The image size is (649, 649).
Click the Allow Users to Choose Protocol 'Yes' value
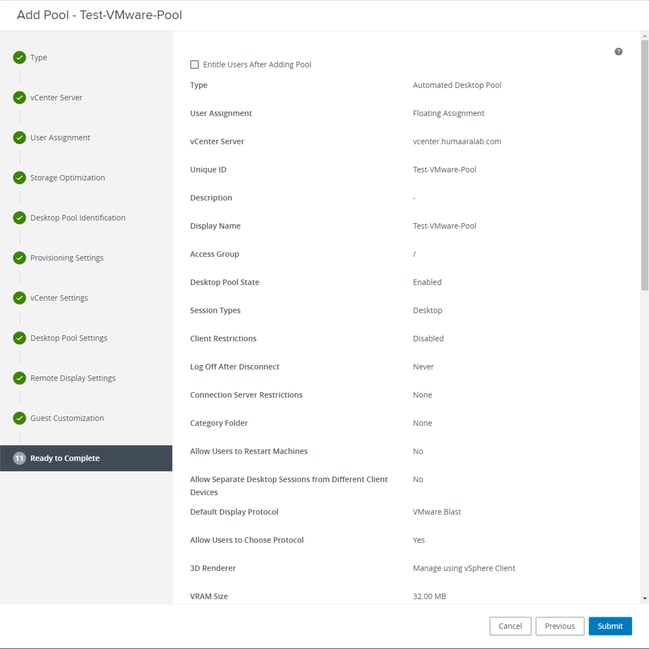pos(418,540)
